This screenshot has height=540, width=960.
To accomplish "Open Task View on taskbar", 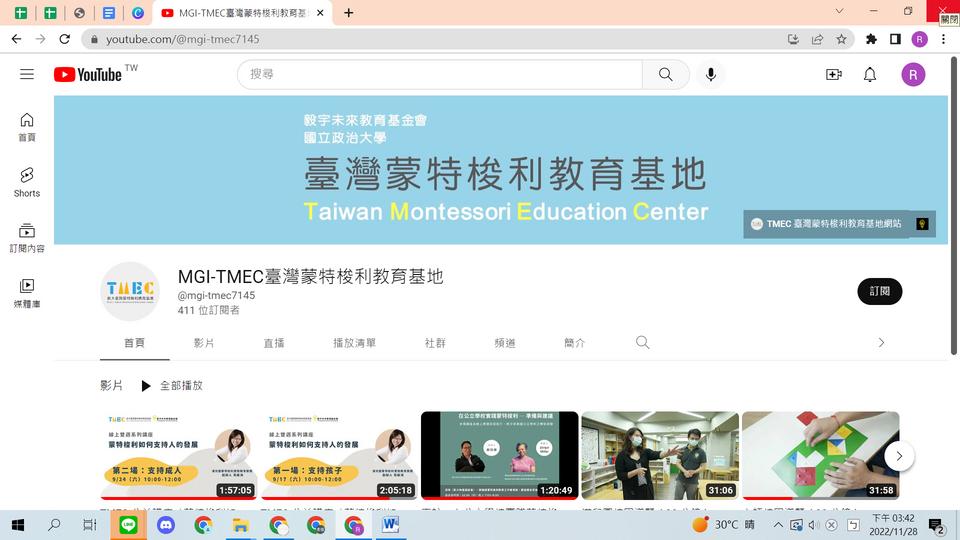I will 90,525.
